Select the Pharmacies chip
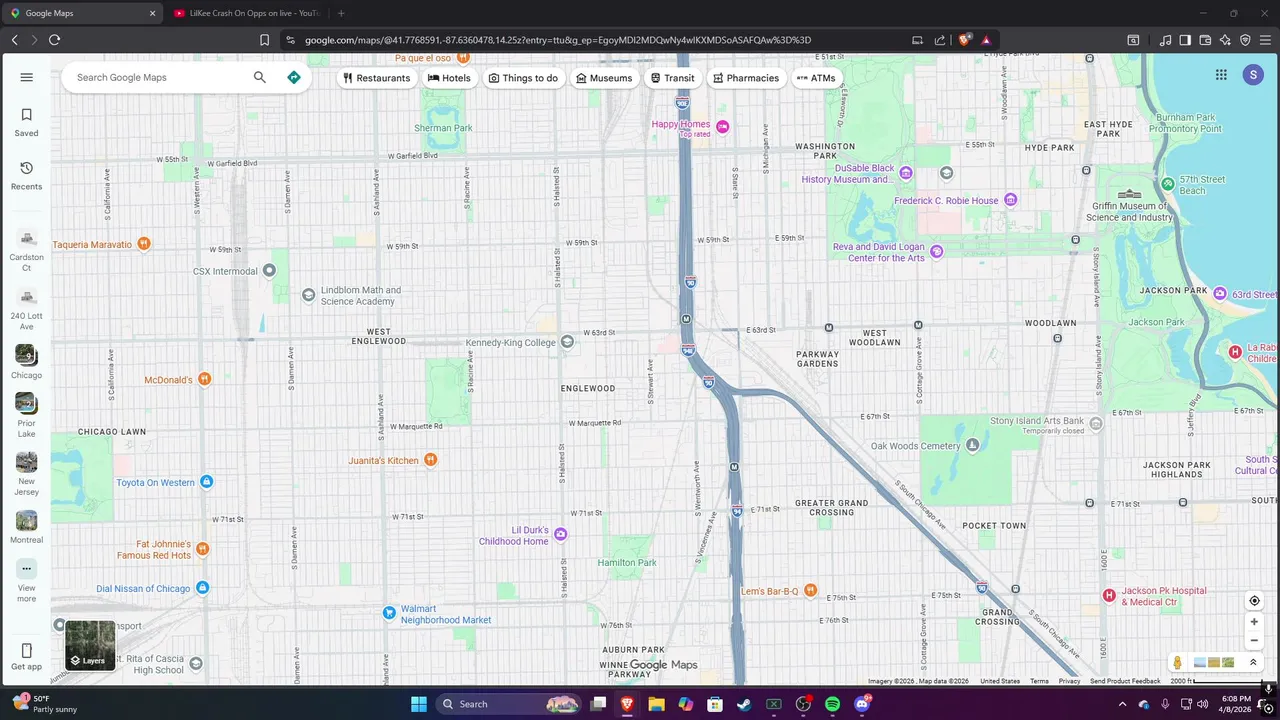The height and width of the screenshot is (720, 1280). (x=746, y=78)
